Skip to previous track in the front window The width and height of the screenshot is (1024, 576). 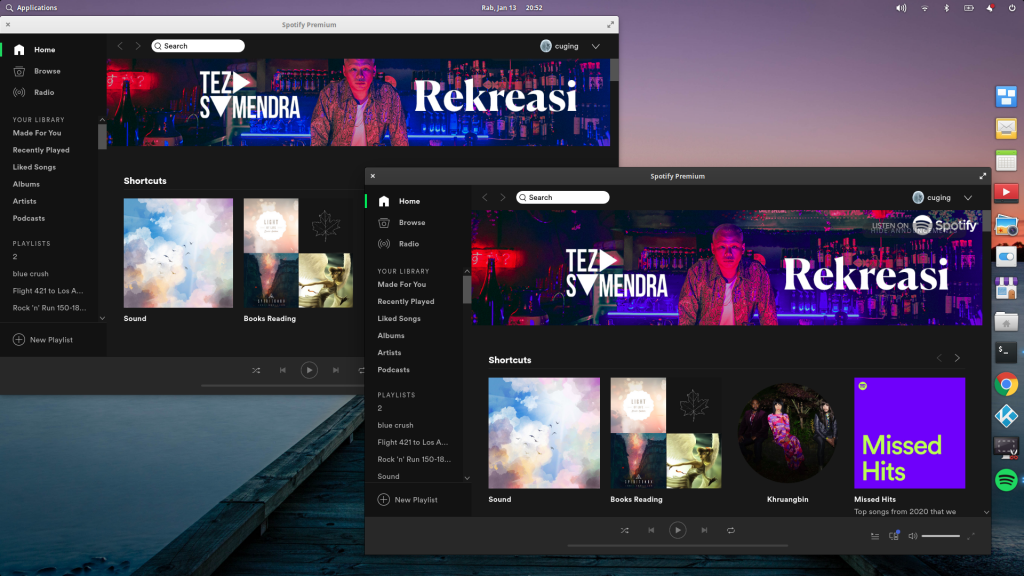651,530
